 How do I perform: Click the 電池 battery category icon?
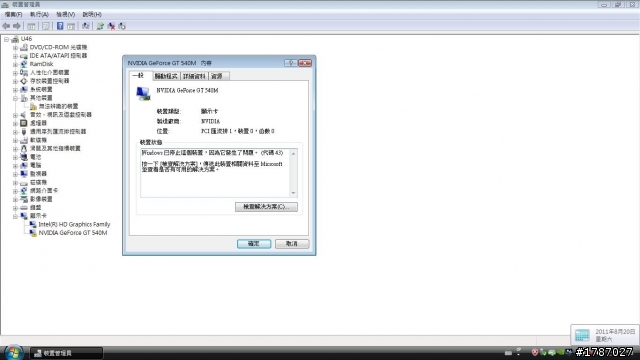[x=24, y=157]
